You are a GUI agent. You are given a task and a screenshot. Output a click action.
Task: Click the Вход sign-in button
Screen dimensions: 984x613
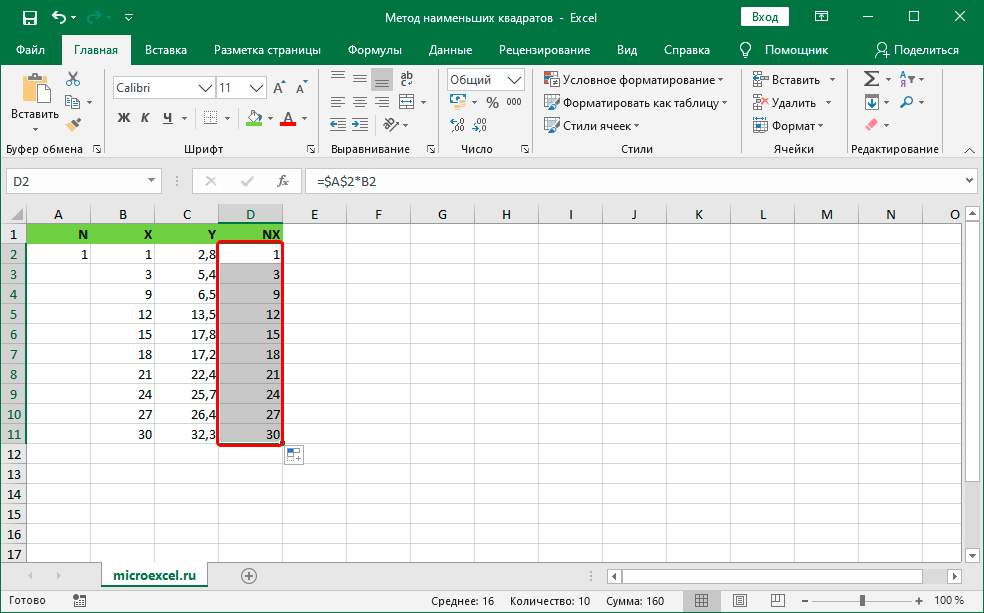(764, 17)
